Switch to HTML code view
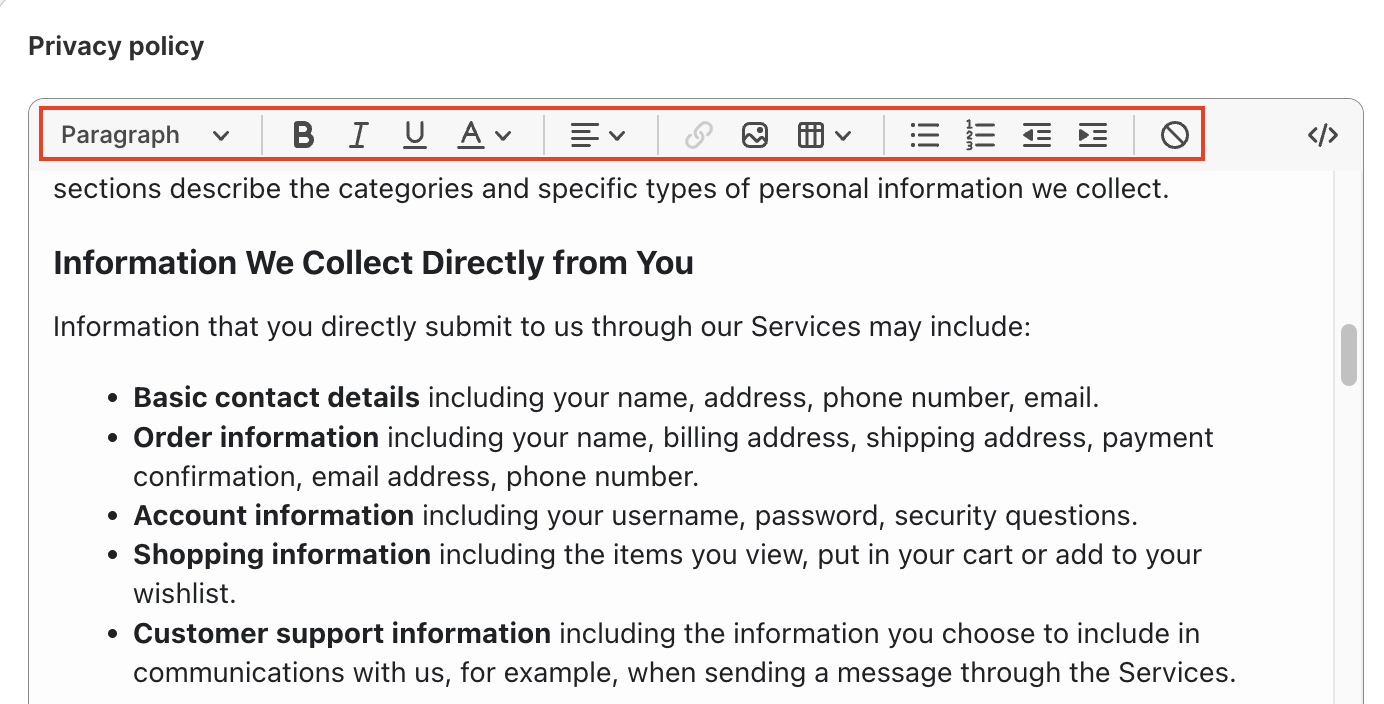1384x704 pixels. tap(1322, 135)
